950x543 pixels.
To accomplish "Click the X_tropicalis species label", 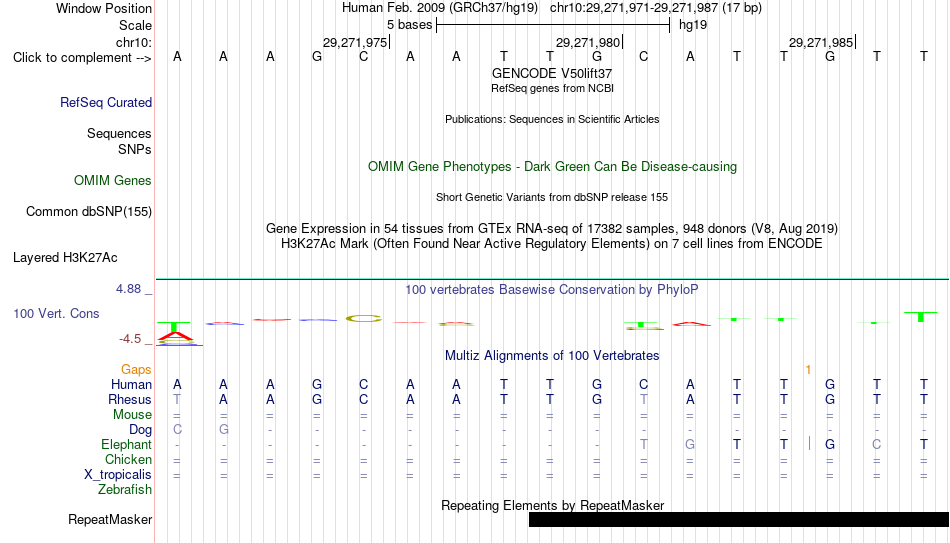I will 118,475.
